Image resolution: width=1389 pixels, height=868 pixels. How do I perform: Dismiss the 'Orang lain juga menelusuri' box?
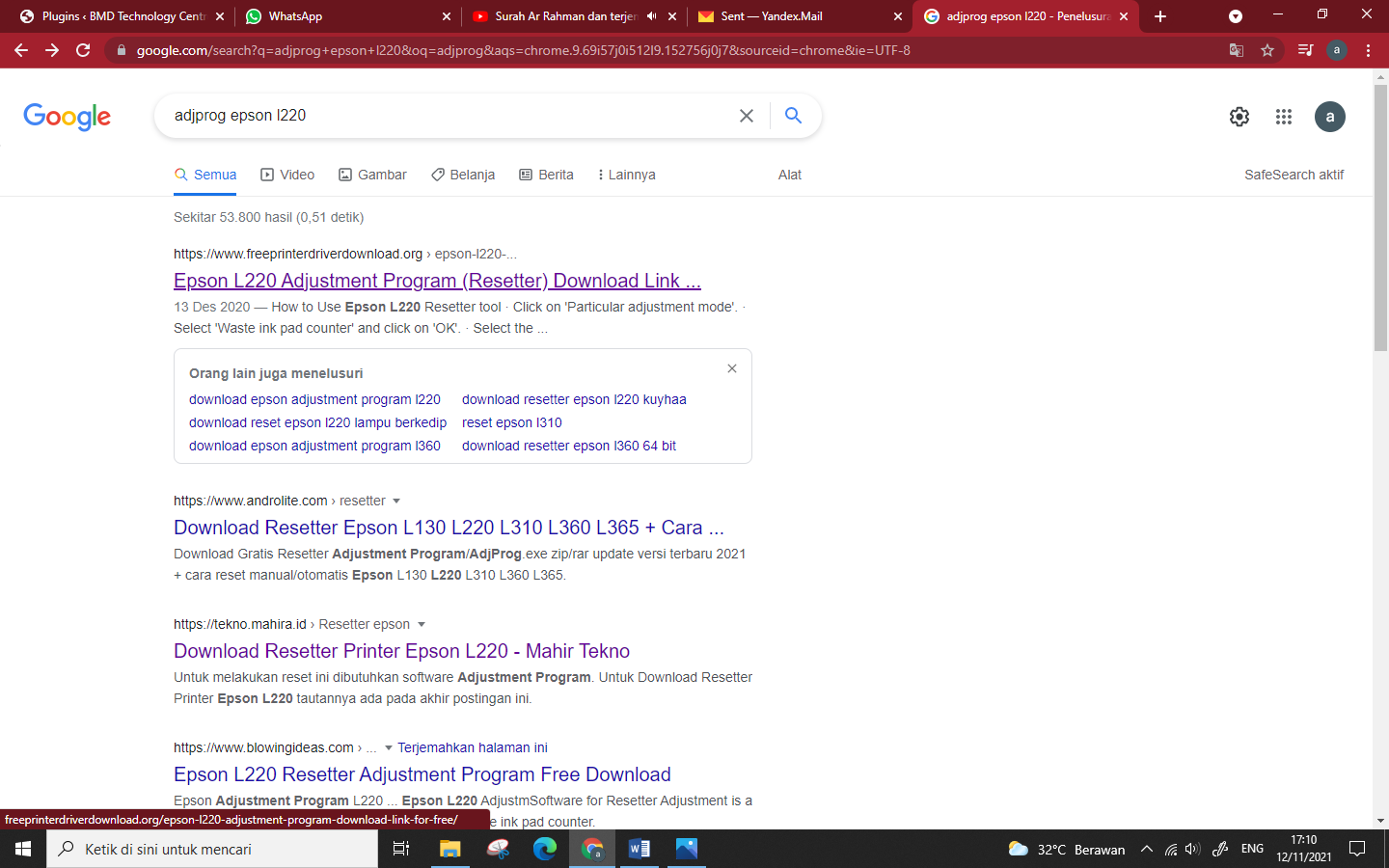coord(732,368)
